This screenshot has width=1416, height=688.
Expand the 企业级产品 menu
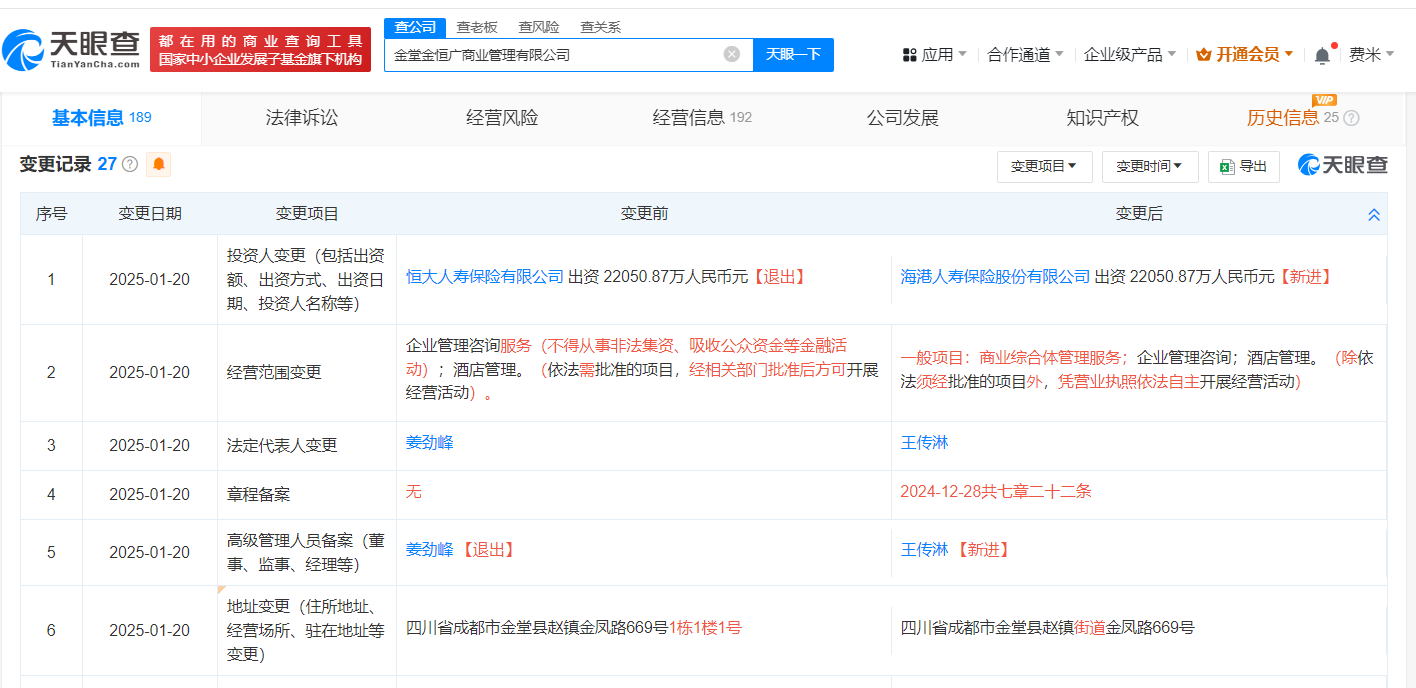point(1130,54)
